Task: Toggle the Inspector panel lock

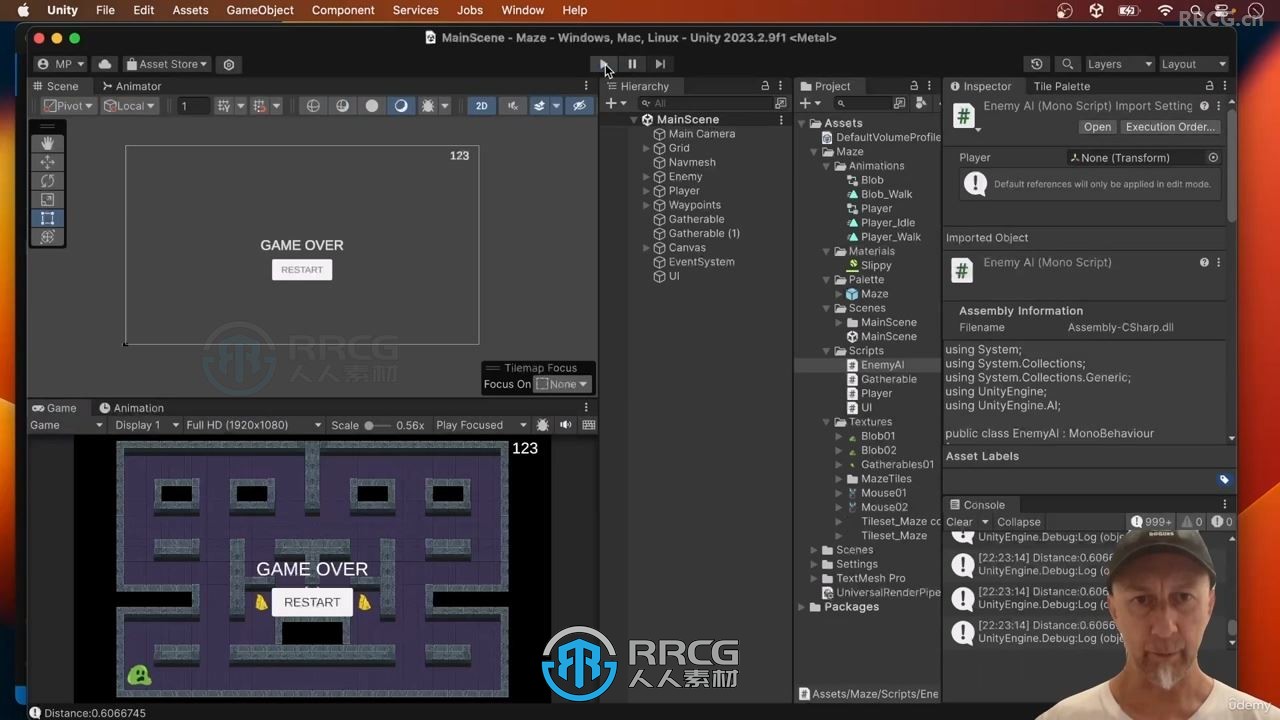Action: [1209, 86]
